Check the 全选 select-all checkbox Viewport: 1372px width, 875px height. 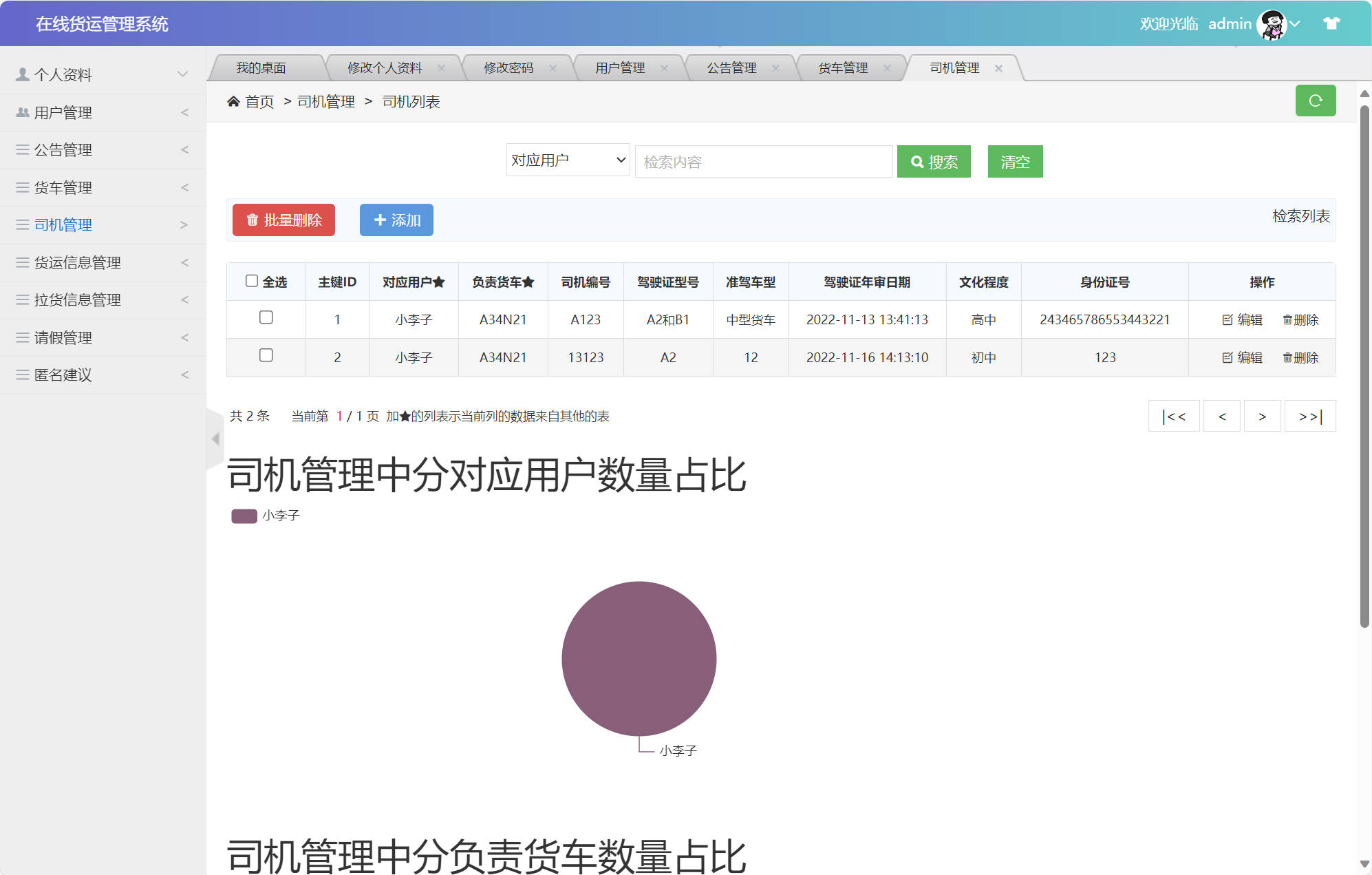(251, 280)
